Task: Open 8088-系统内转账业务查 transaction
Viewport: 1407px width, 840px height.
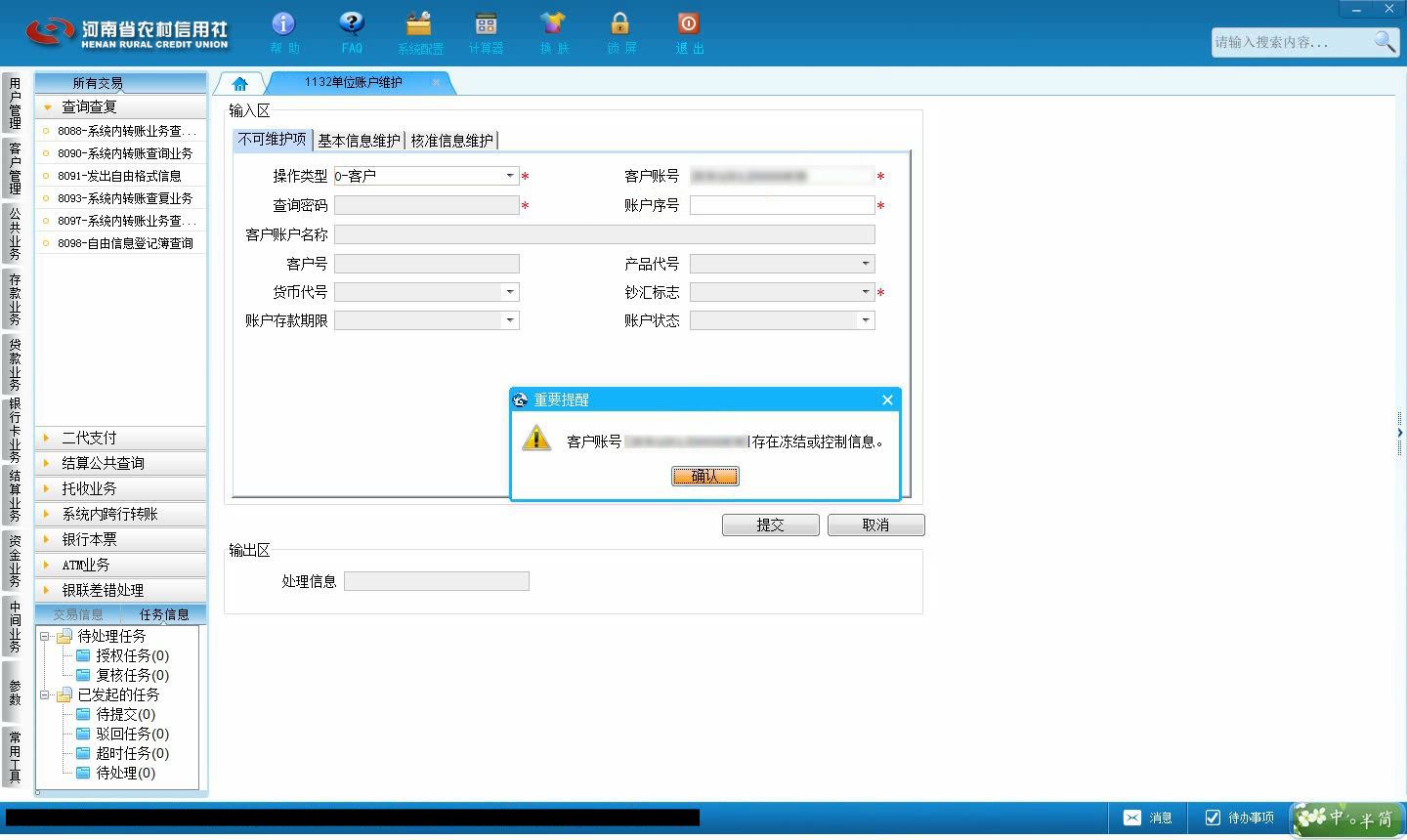Action: [121, 131]
